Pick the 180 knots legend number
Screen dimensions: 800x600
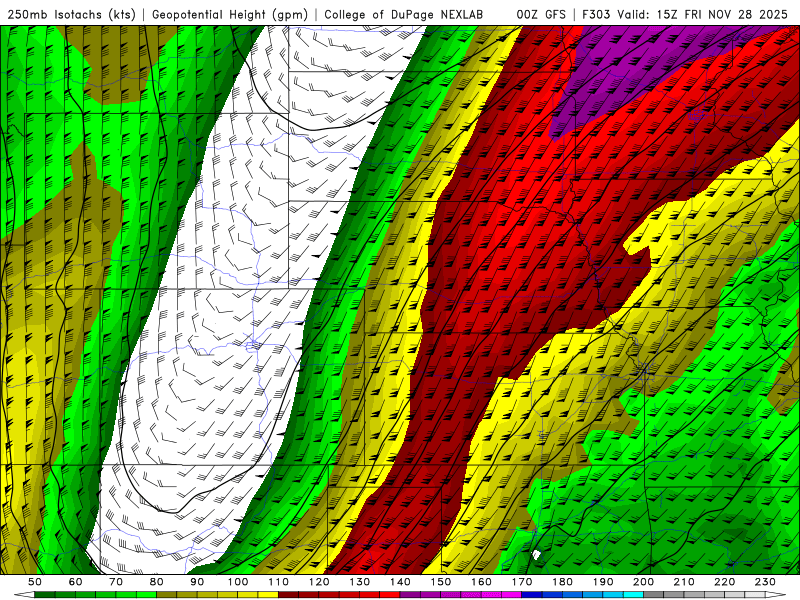coord(562,582)
